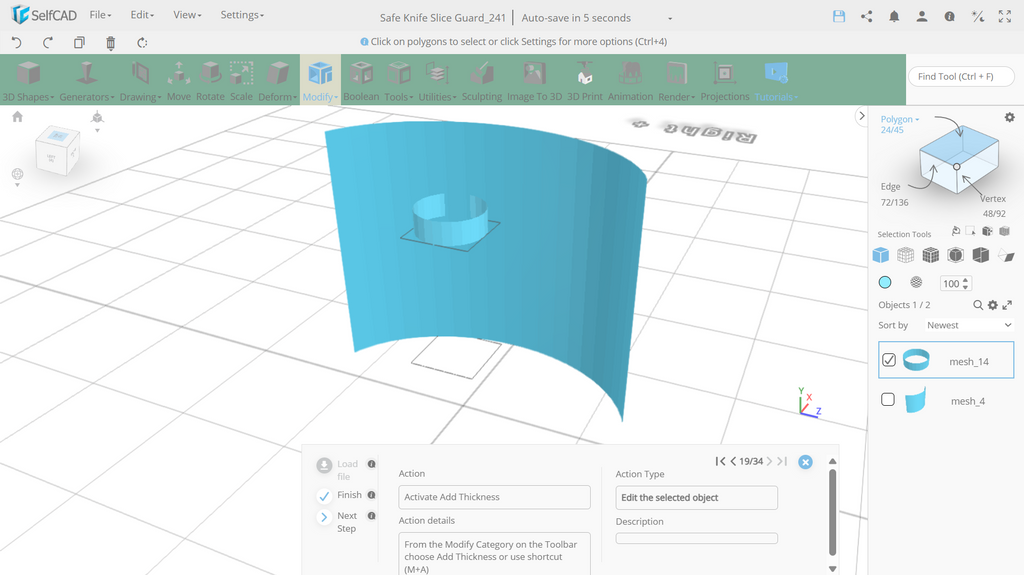Open the Modify toolbar category

coord(320,82)
